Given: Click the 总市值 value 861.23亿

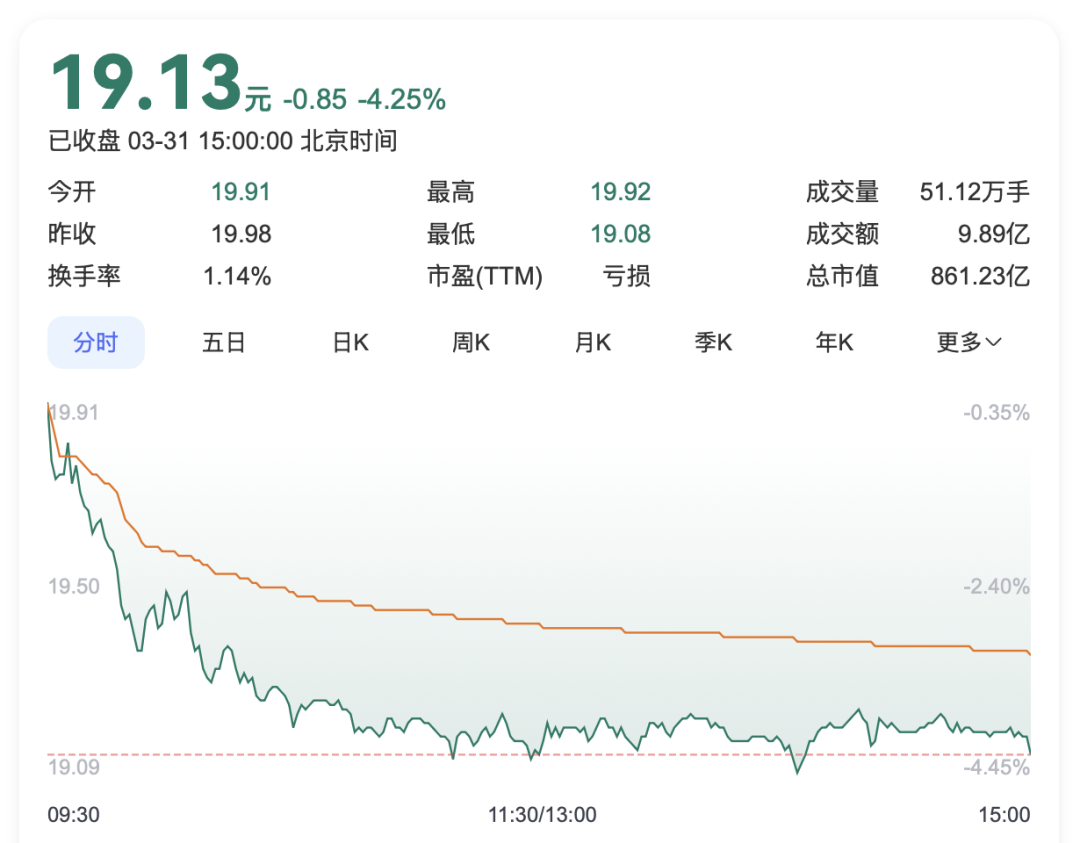Looking at the screenshot, I should coord(979,277).
